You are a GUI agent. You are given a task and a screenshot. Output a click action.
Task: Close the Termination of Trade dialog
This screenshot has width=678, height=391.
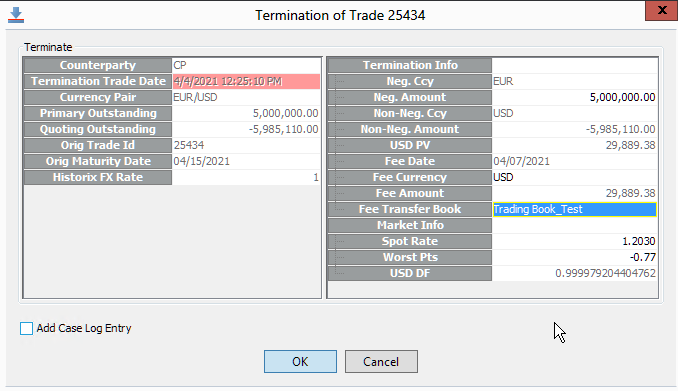coord(662,10)
